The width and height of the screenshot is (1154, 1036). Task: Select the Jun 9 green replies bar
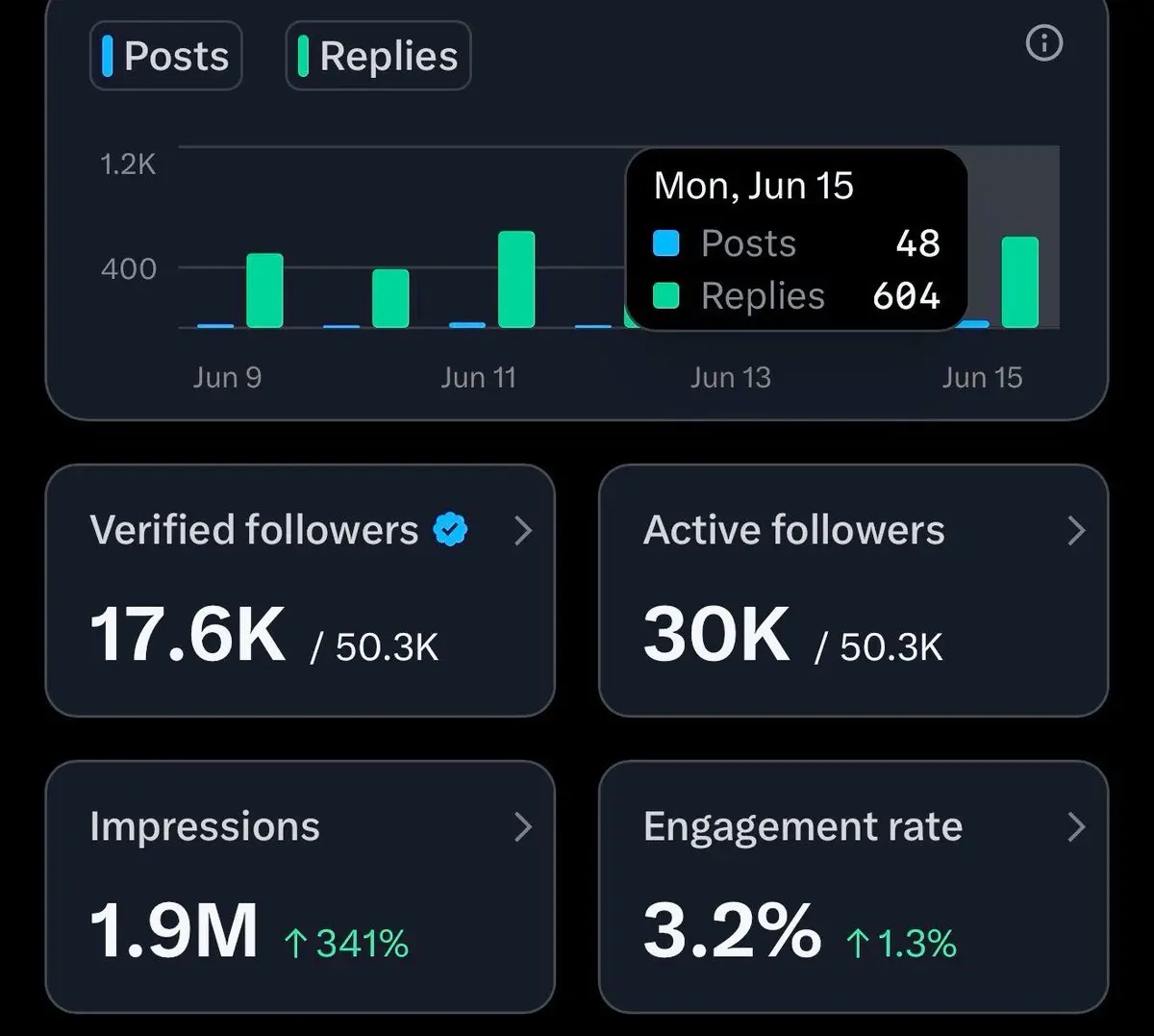[264, 291]
